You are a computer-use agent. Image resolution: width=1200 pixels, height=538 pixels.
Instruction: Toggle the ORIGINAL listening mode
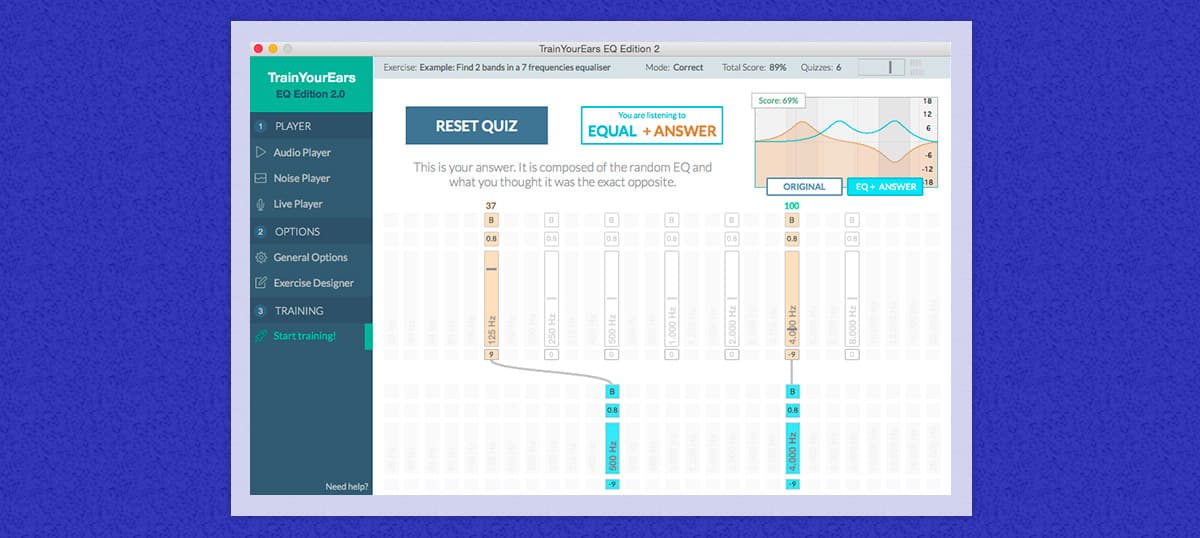[x=805, y=187]
